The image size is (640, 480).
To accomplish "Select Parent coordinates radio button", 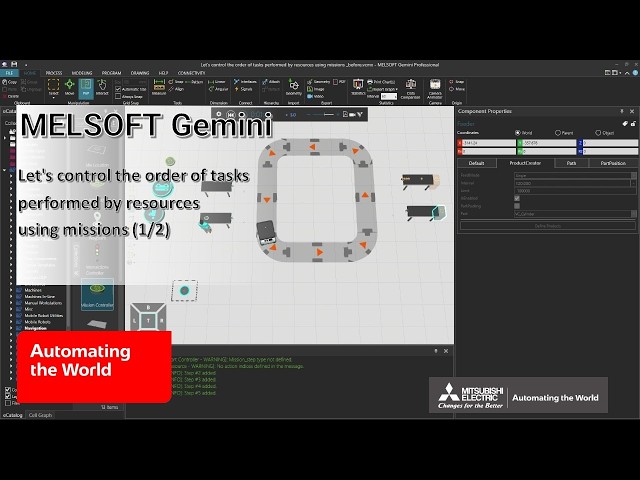I will (x=558, y=133).
